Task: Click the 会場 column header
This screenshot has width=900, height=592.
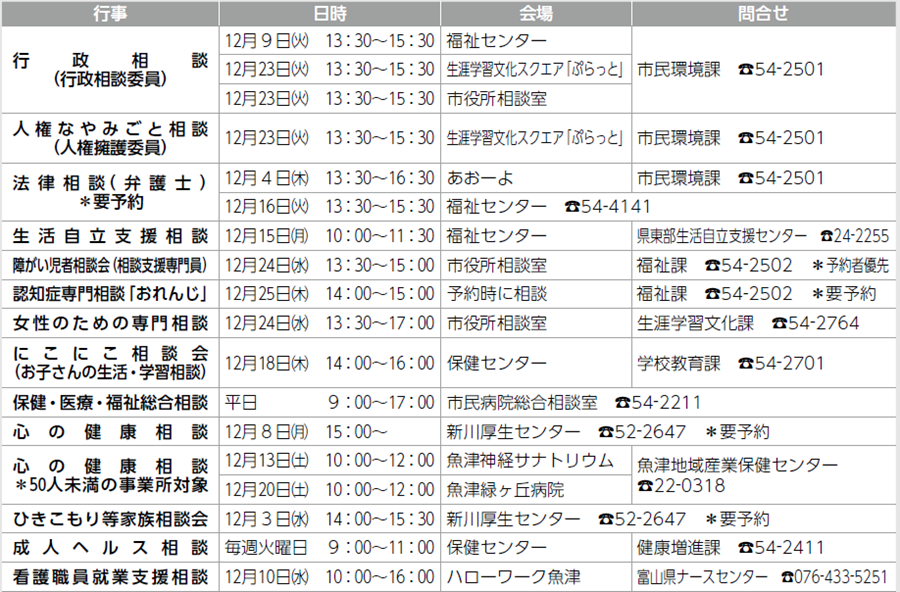Action: [535, 13]
